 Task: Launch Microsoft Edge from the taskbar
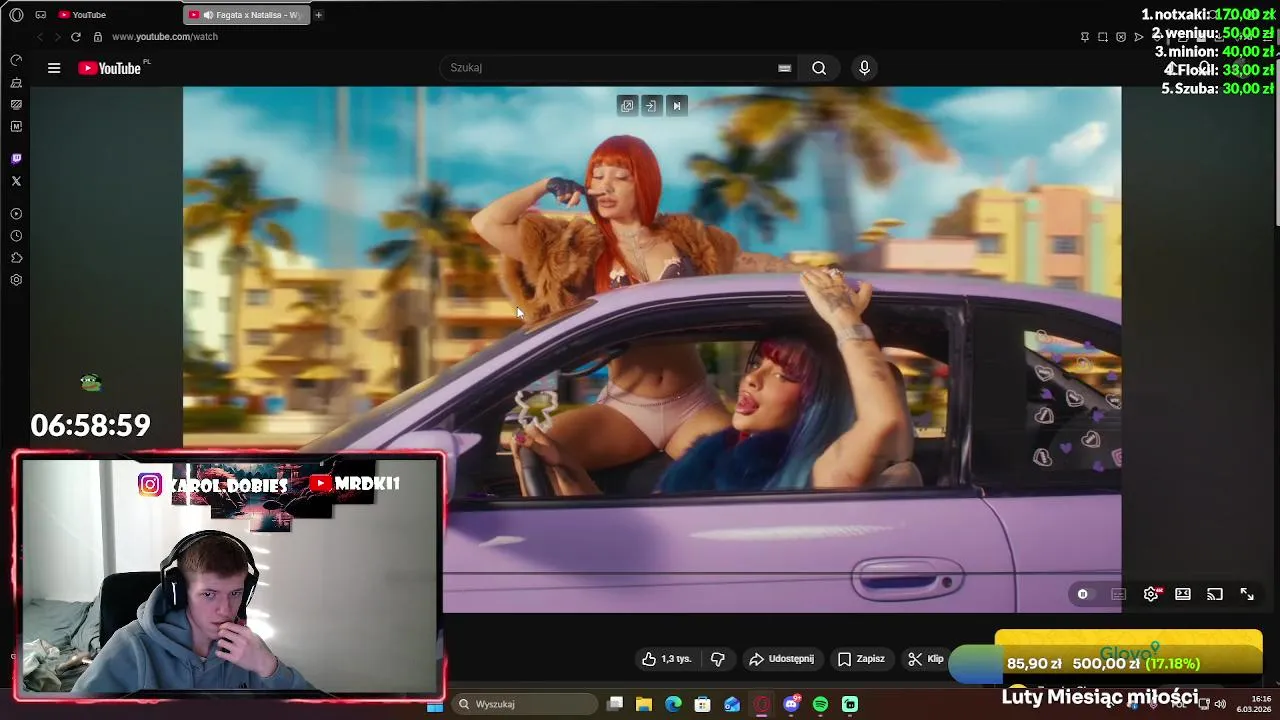pyautogui.click(x=673, y=705)
